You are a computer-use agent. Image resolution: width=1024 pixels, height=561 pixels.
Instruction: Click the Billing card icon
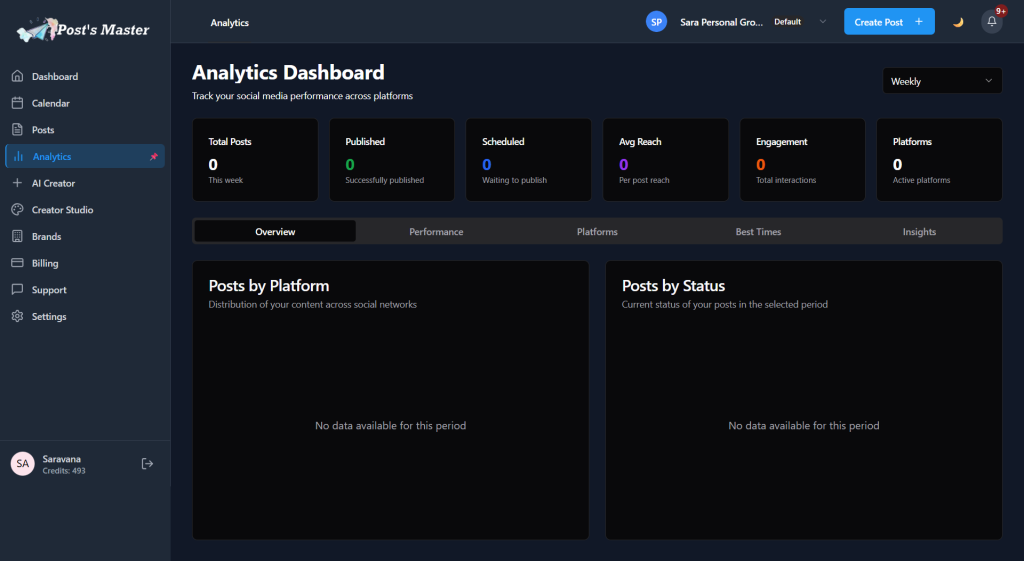coord(17,263)
